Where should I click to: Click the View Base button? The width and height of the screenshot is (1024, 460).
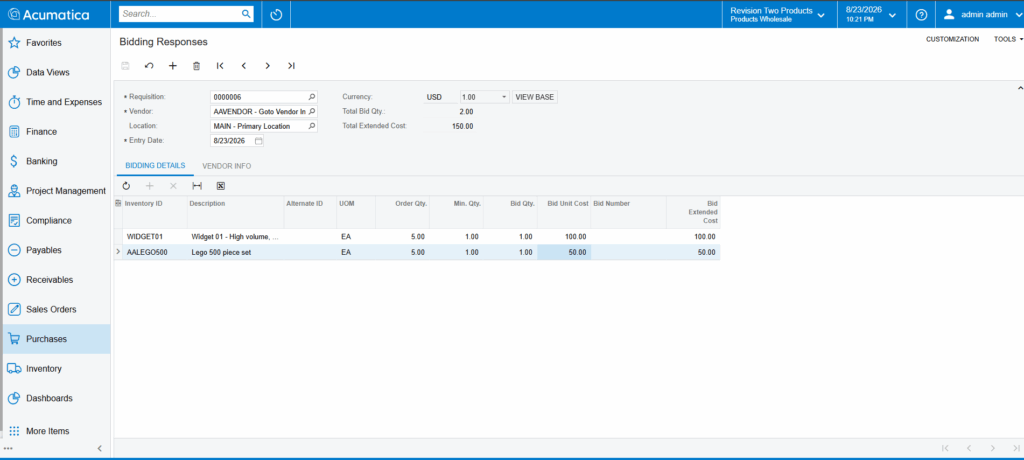pos(535,97)
